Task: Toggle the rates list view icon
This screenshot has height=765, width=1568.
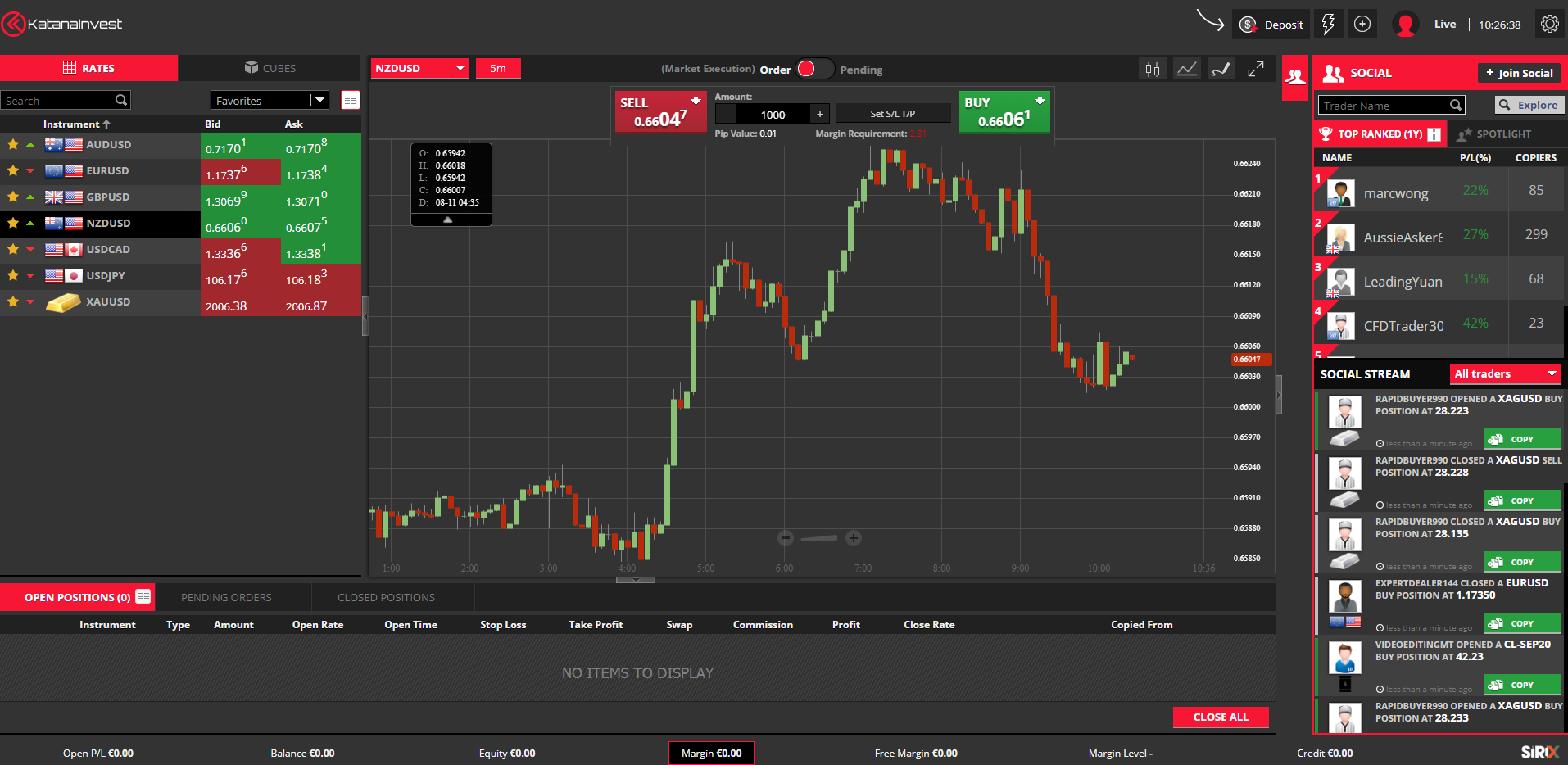Action: [x=351, y=100]
